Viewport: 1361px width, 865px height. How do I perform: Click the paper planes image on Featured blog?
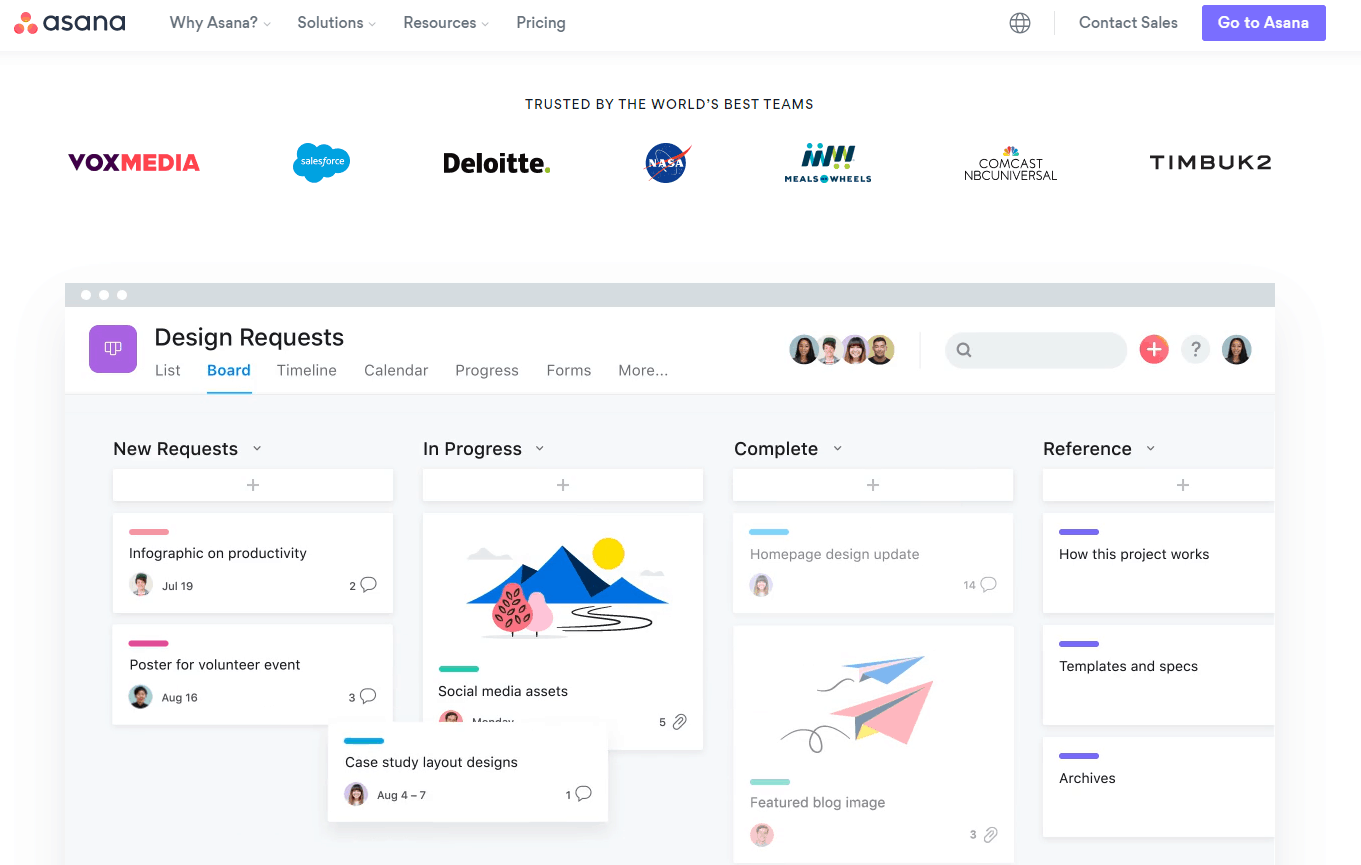(858, 706)
